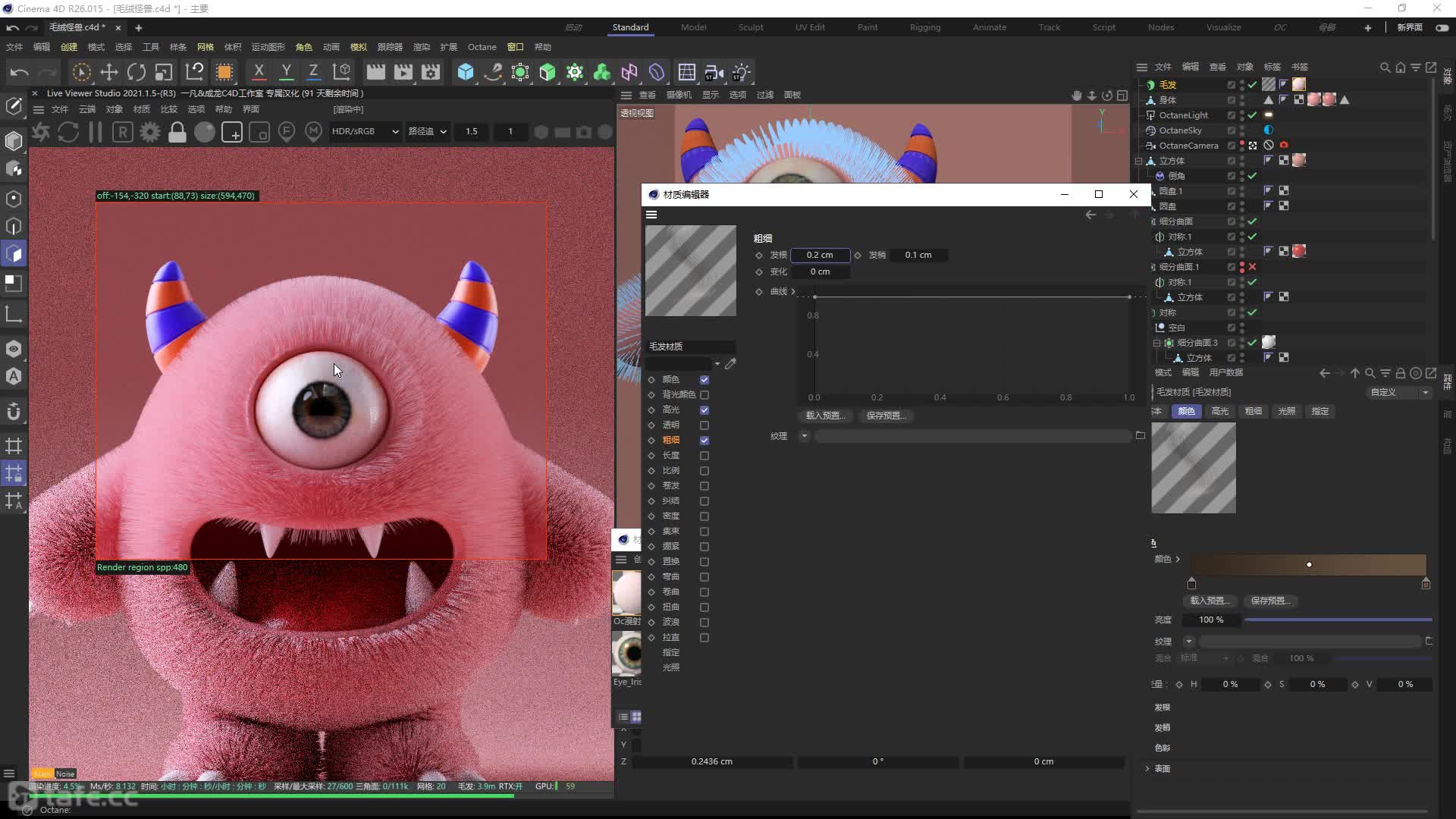Uncheck the 高光 channel checkbox
This screenshot has height=819, width=1456.
(x=704, y=410)
